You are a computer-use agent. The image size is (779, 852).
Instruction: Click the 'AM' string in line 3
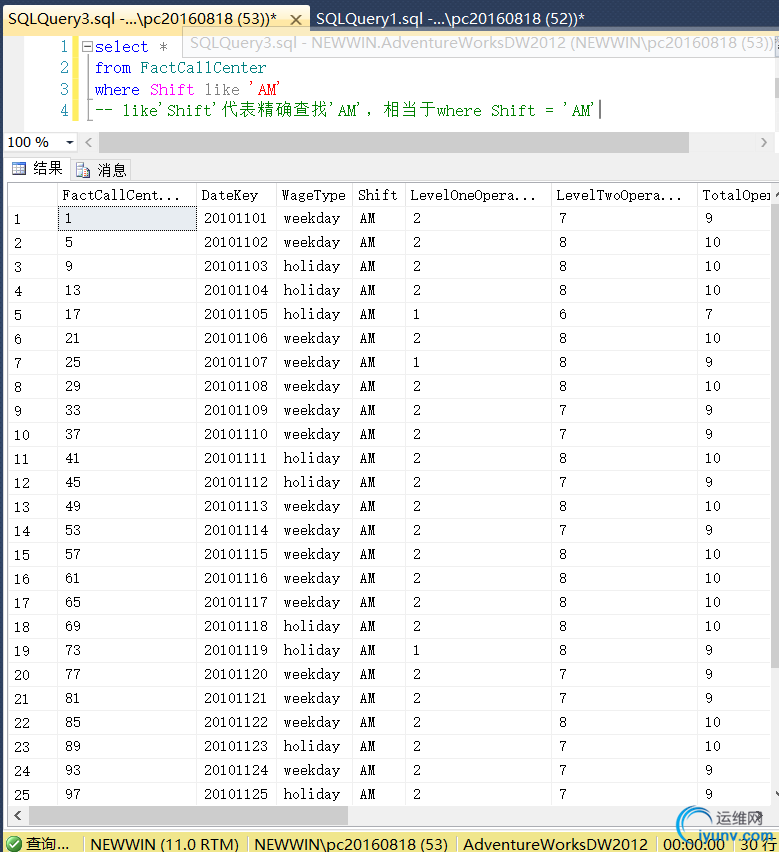264,89
